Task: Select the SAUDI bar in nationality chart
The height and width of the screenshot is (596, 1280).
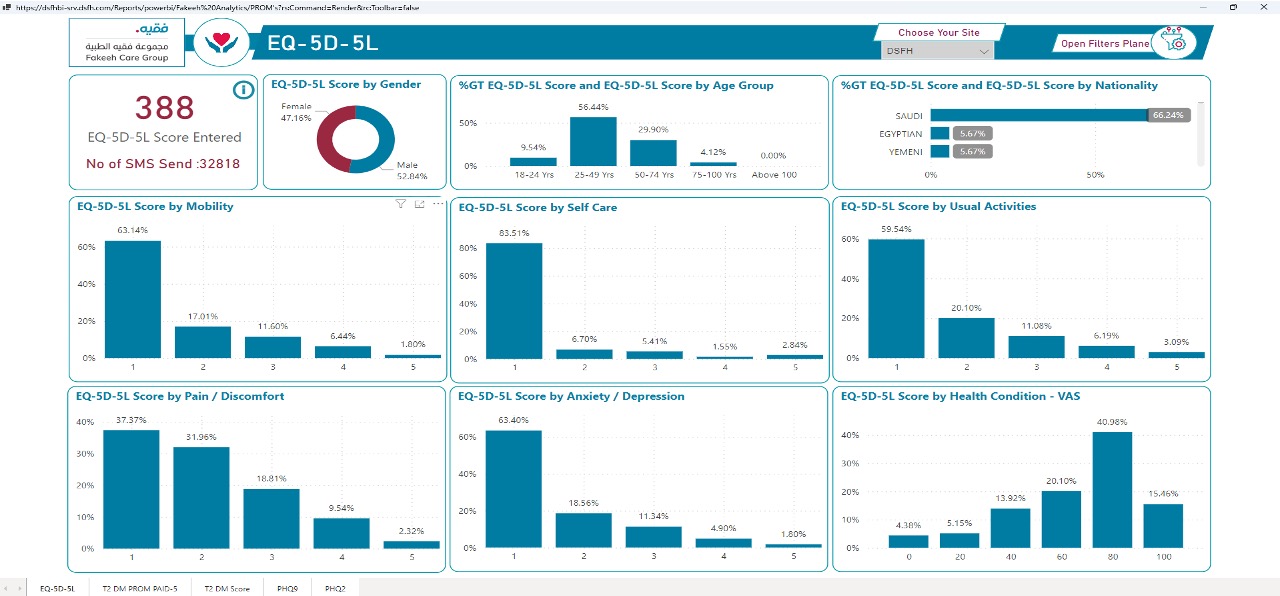Action: click(x=1038, y=115)
